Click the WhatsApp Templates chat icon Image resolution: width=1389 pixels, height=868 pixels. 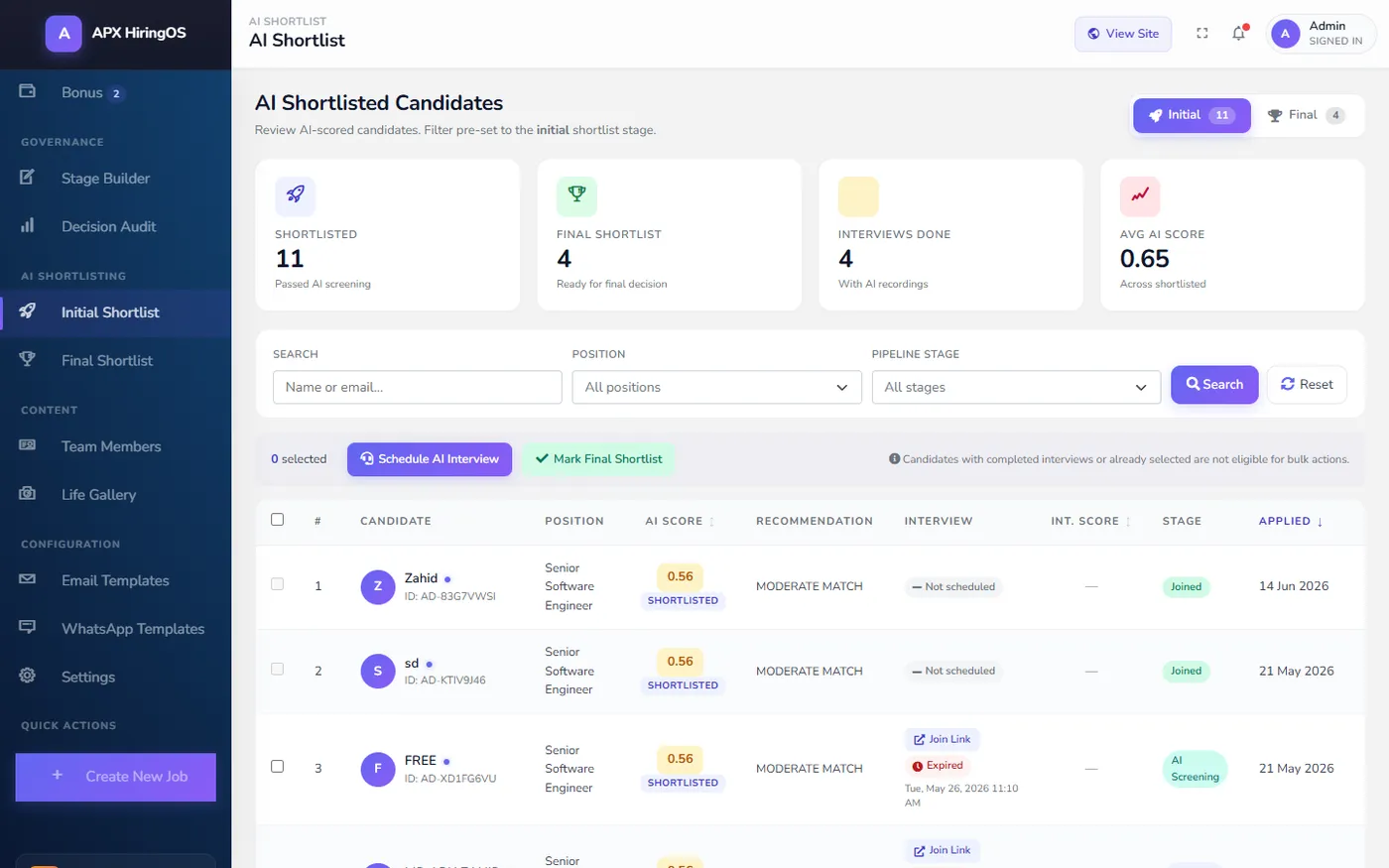pos(28,627)
